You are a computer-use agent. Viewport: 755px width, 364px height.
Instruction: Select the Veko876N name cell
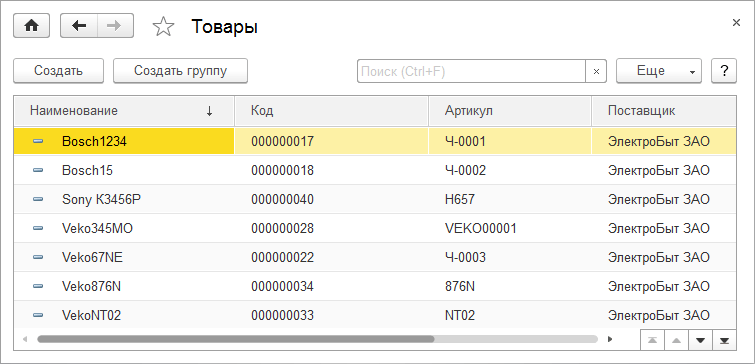(x=124, y=286)
